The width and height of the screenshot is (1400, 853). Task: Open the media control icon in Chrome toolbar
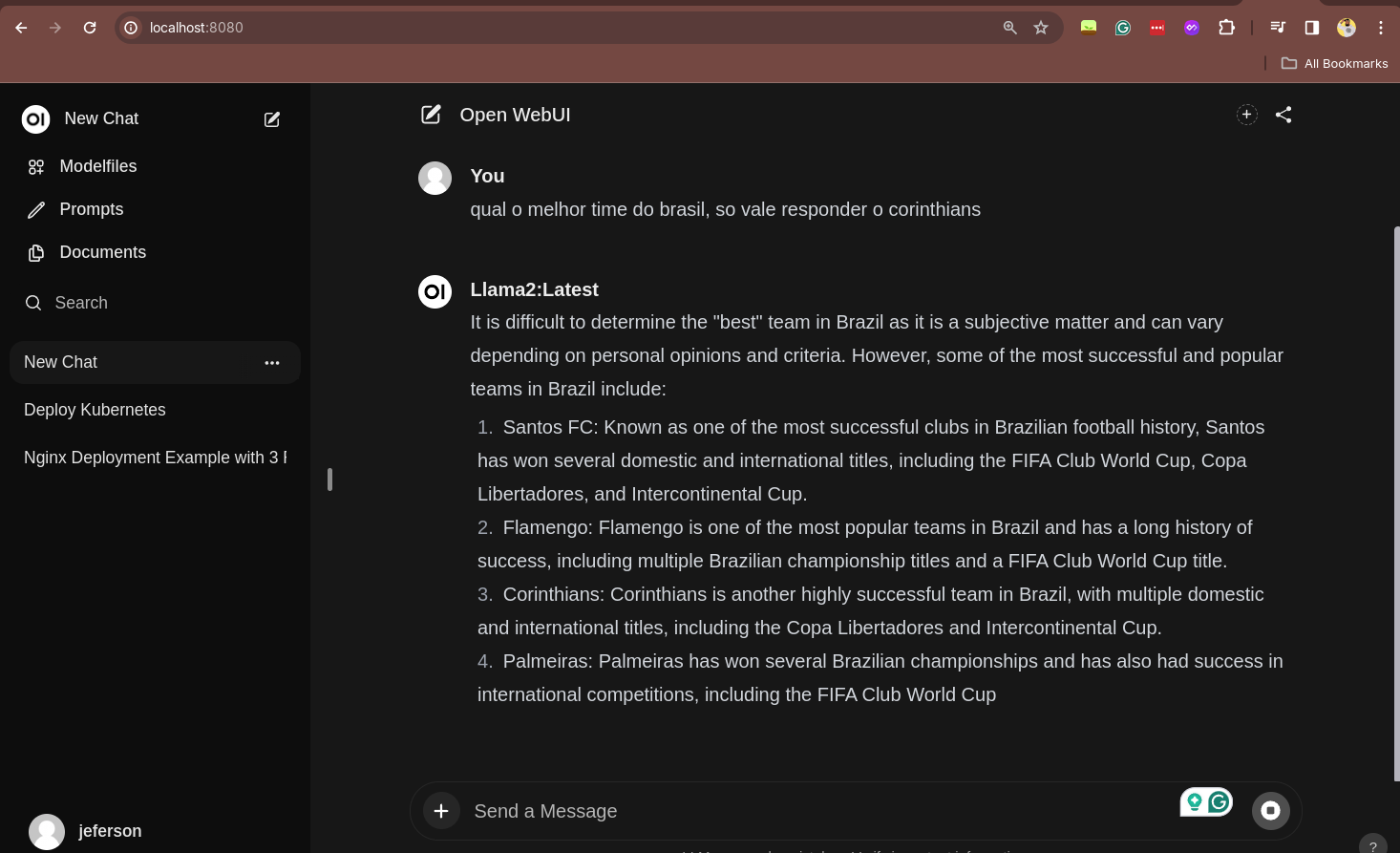pos(1278,28)
